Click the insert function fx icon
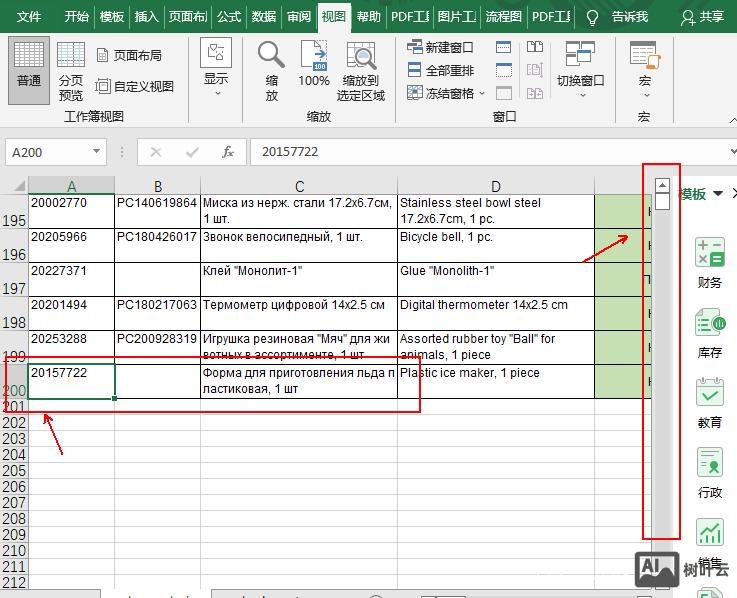Screen dimensions: 737x598 pyautogui.click(x=228, y=152)
